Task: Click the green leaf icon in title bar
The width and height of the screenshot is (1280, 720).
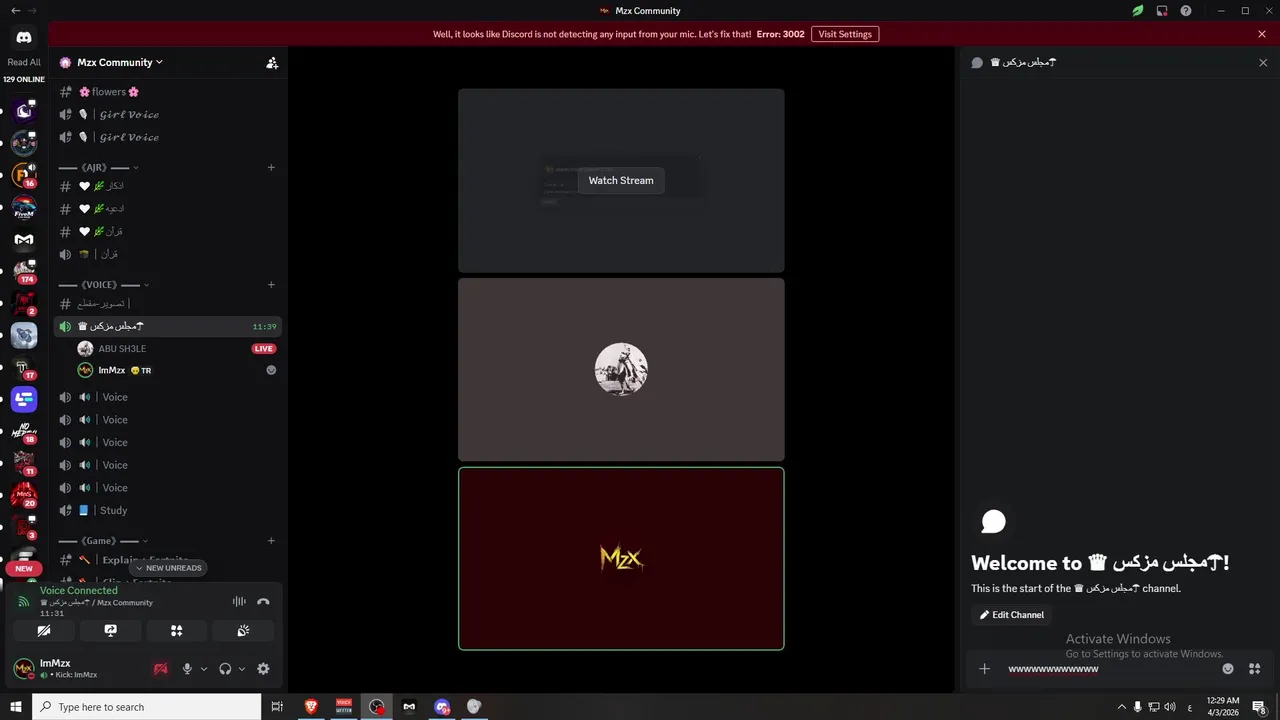Action: 1137,10
